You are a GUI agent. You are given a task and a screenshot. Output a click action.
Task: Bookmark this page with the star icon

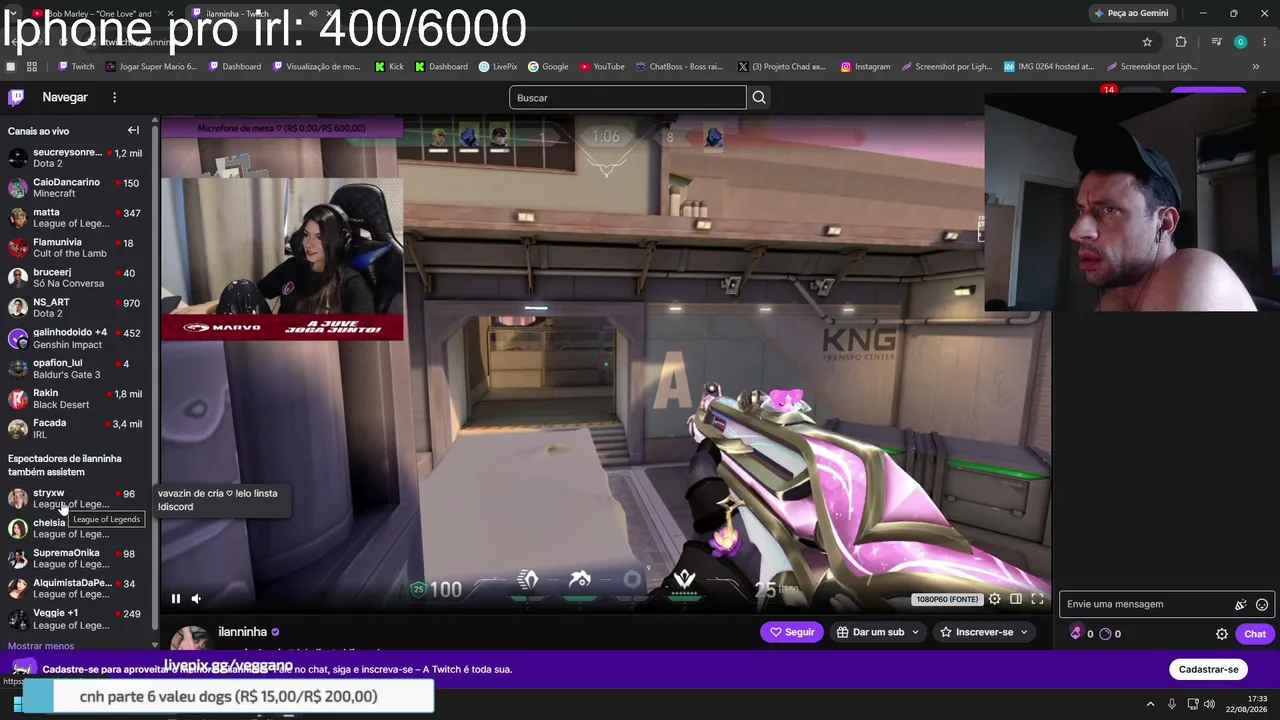pos(1147,42)
